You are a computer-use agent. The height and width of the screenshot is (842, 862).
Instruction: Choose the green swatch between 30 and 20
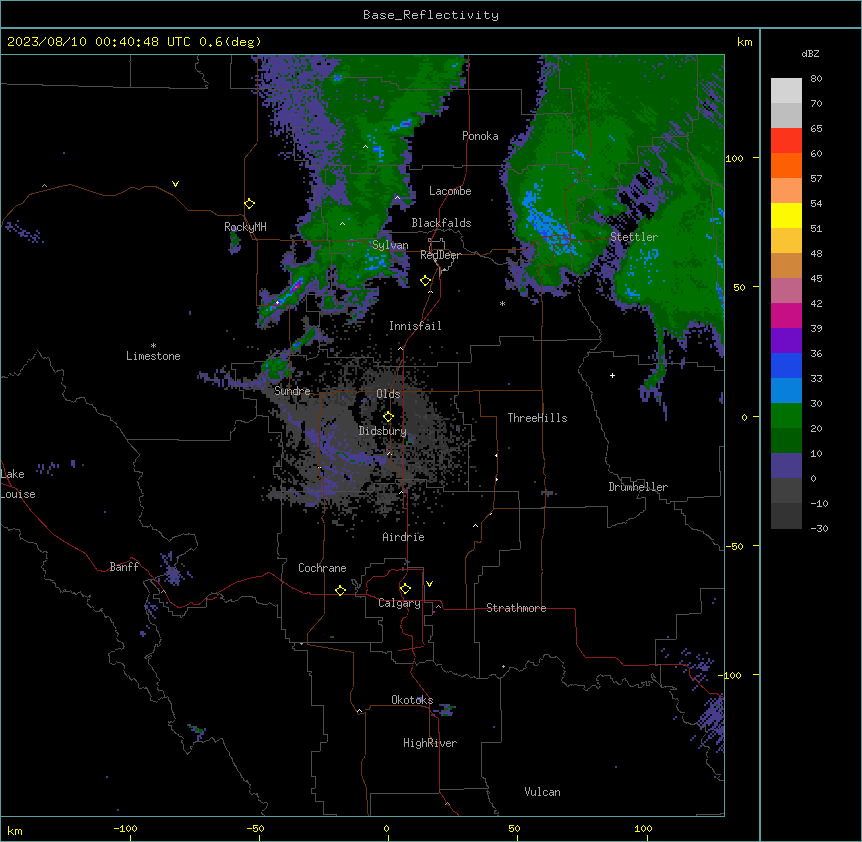(x=786, y=416)
